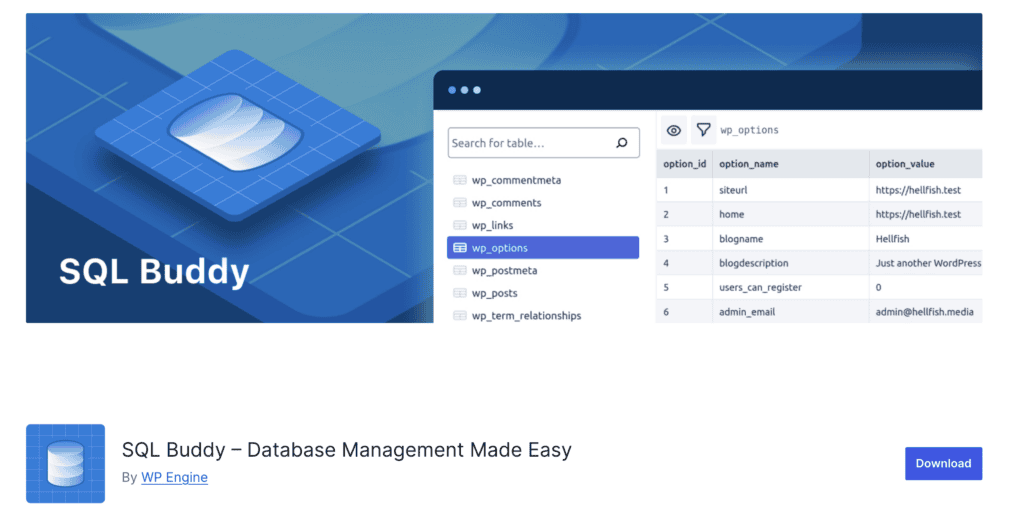The width and height of the screenshot is (1024, 514).
Task: Click the option_value column header
Action: click(x=926, y=164)
